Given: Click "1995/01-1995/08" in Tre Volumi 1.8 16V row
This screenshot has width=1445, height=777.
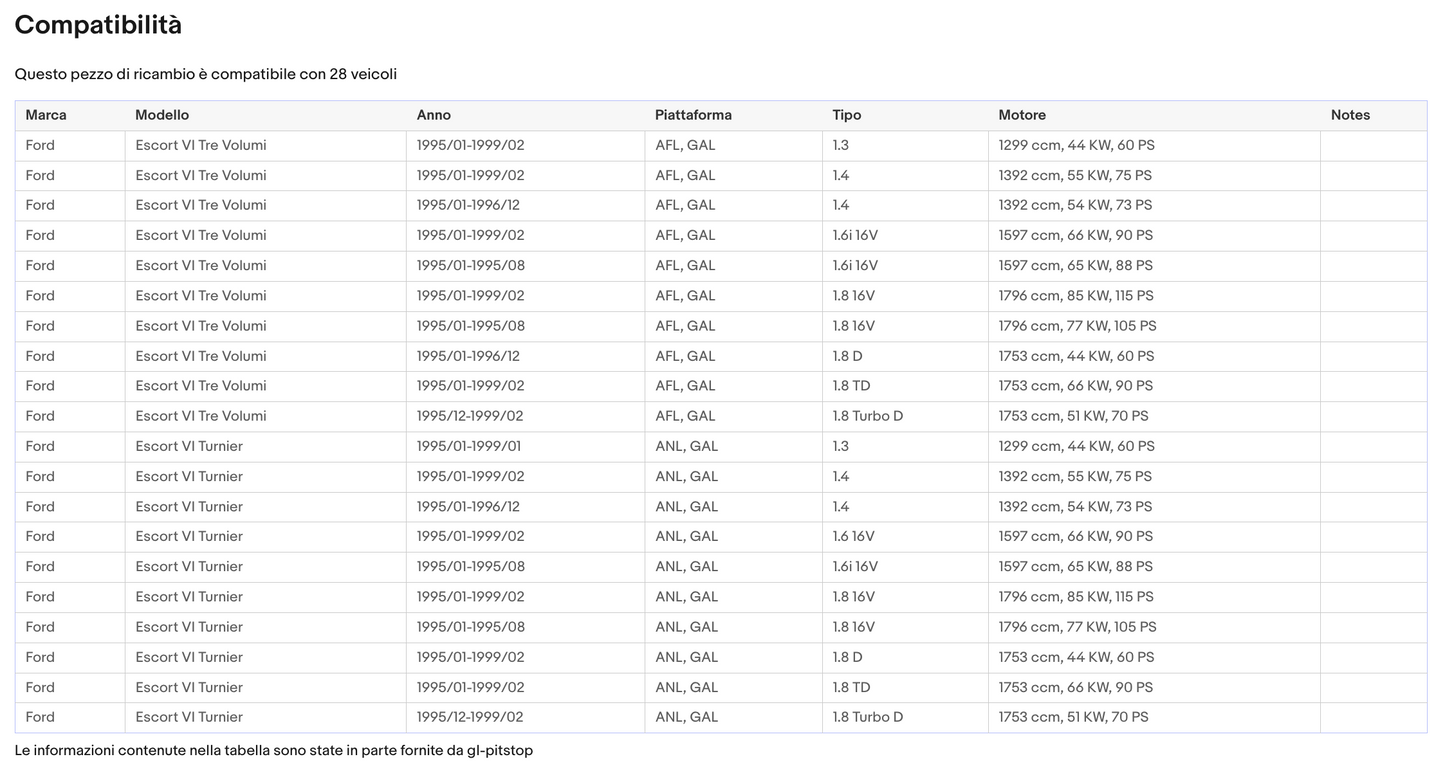Looking at the screenshot, I should [471, 325].
